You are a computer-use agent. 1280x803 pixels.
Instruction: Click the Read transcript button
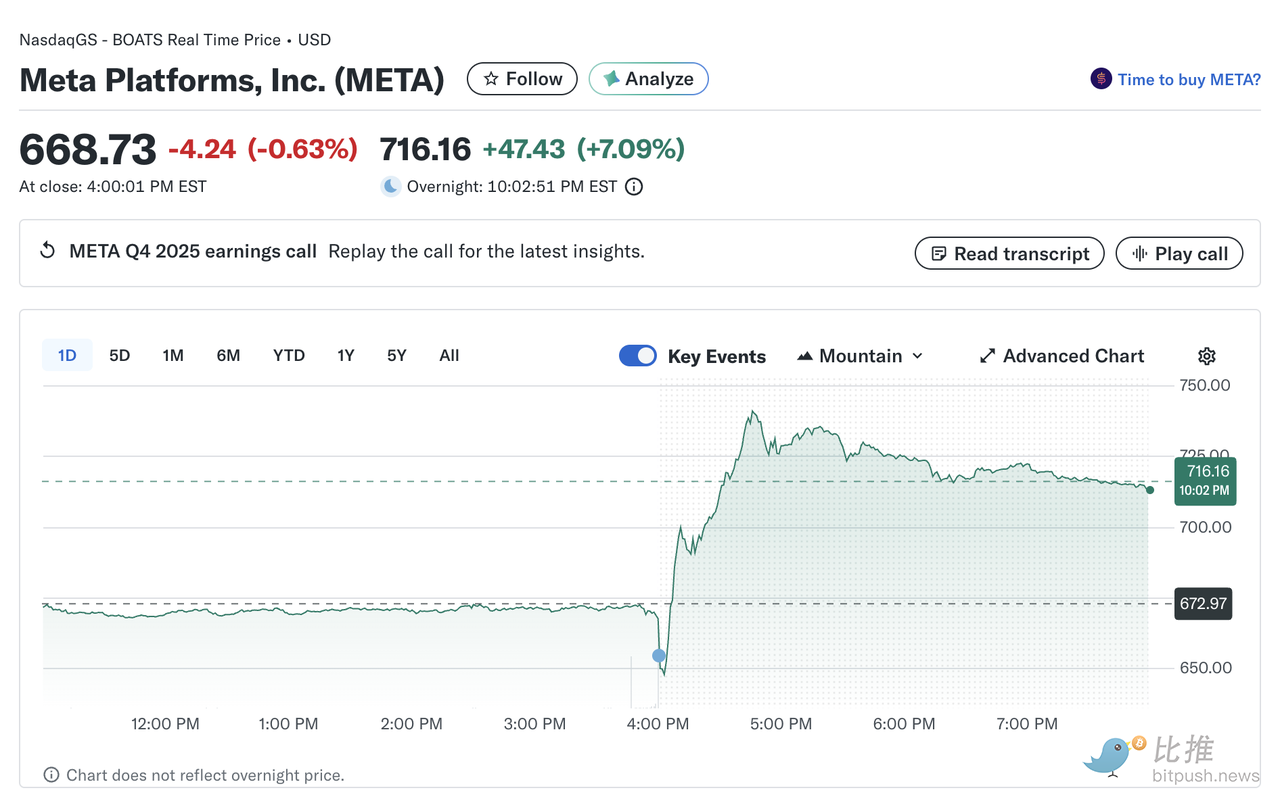[x=1009, y=253]
